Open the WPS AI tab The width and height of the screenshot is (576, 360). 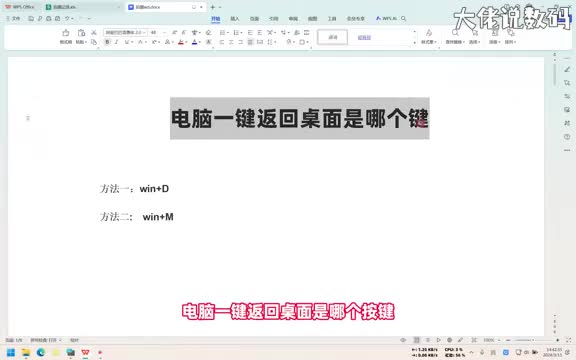point(386,18)
